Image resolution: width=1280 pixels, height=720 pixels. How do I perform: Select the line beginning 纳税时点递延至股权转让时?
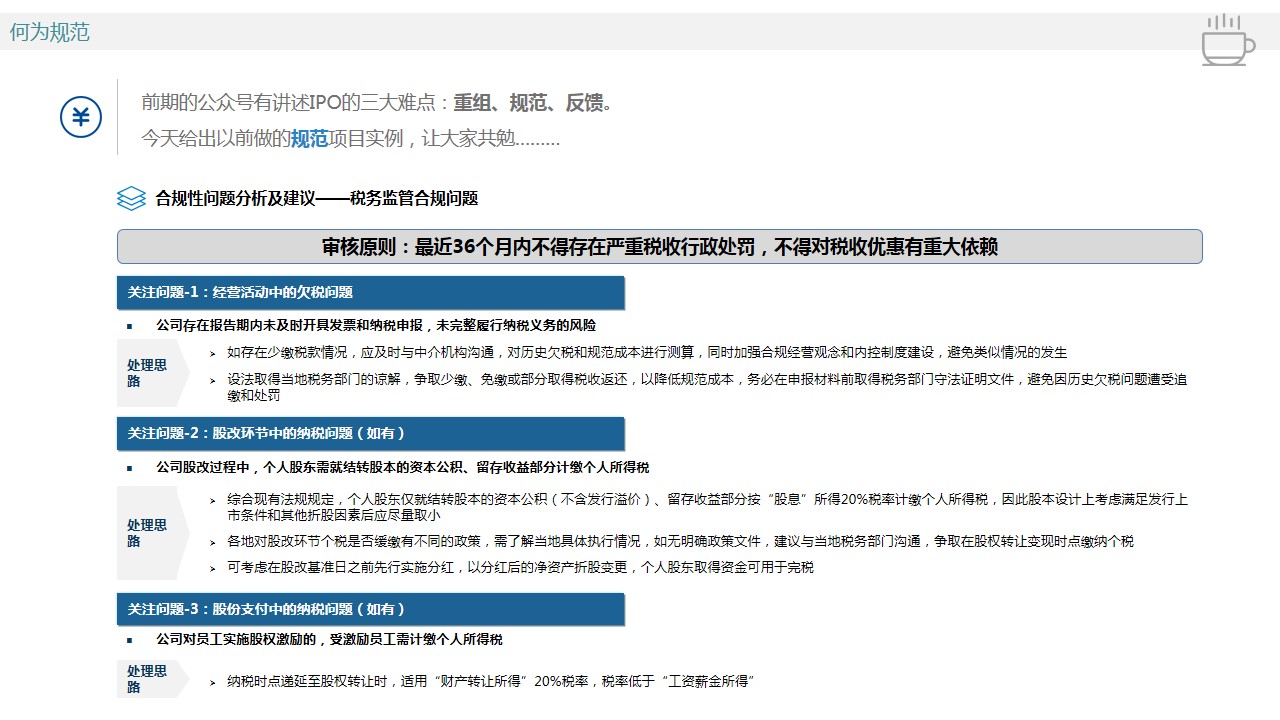(x=490, y=682)
